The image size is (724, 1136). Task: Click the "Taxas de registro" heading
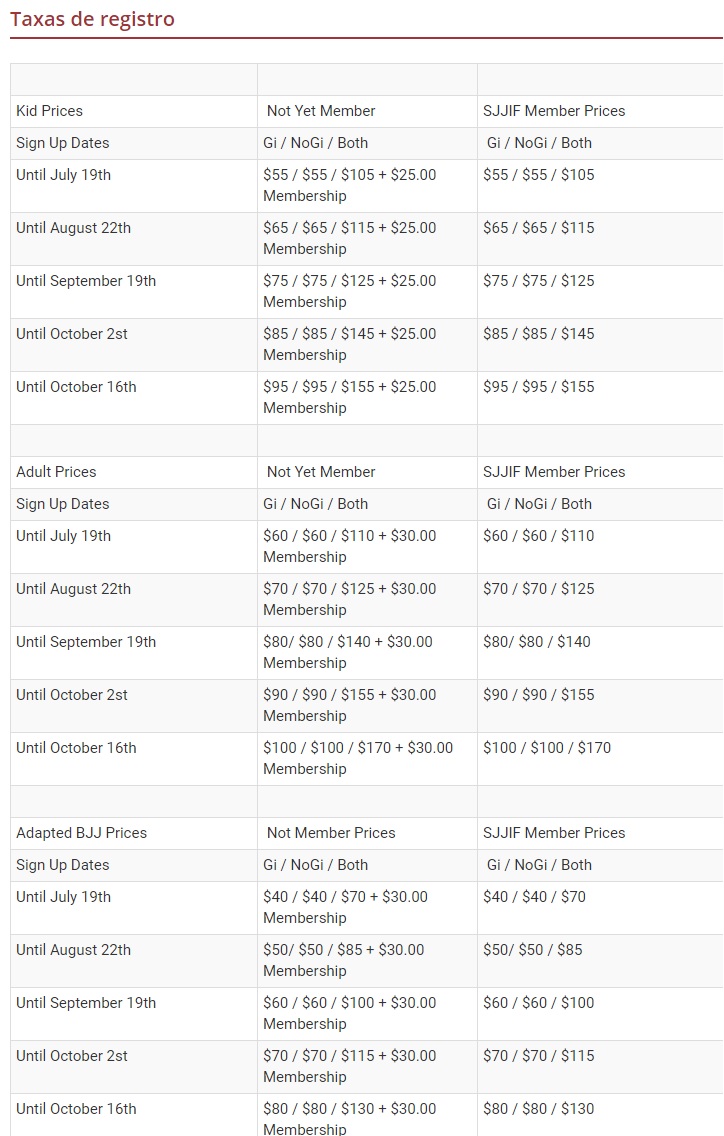click(92, 19)
